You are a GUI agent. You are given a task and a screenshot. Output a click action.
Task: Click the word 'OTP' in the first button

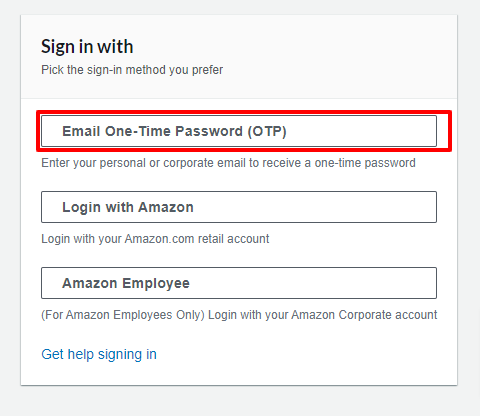(267, 131)
